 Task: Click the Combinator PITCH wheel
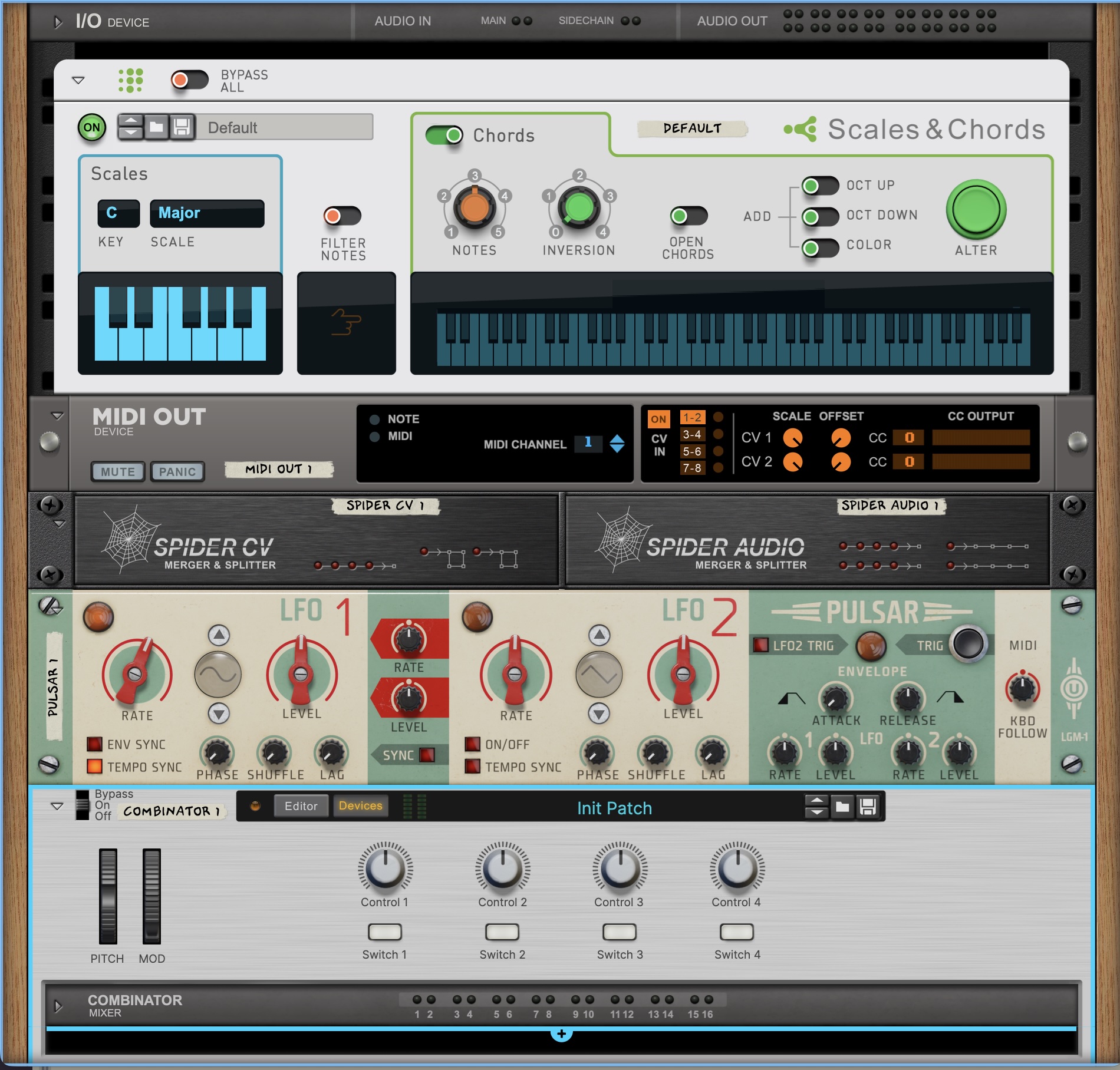click(108, 896)
